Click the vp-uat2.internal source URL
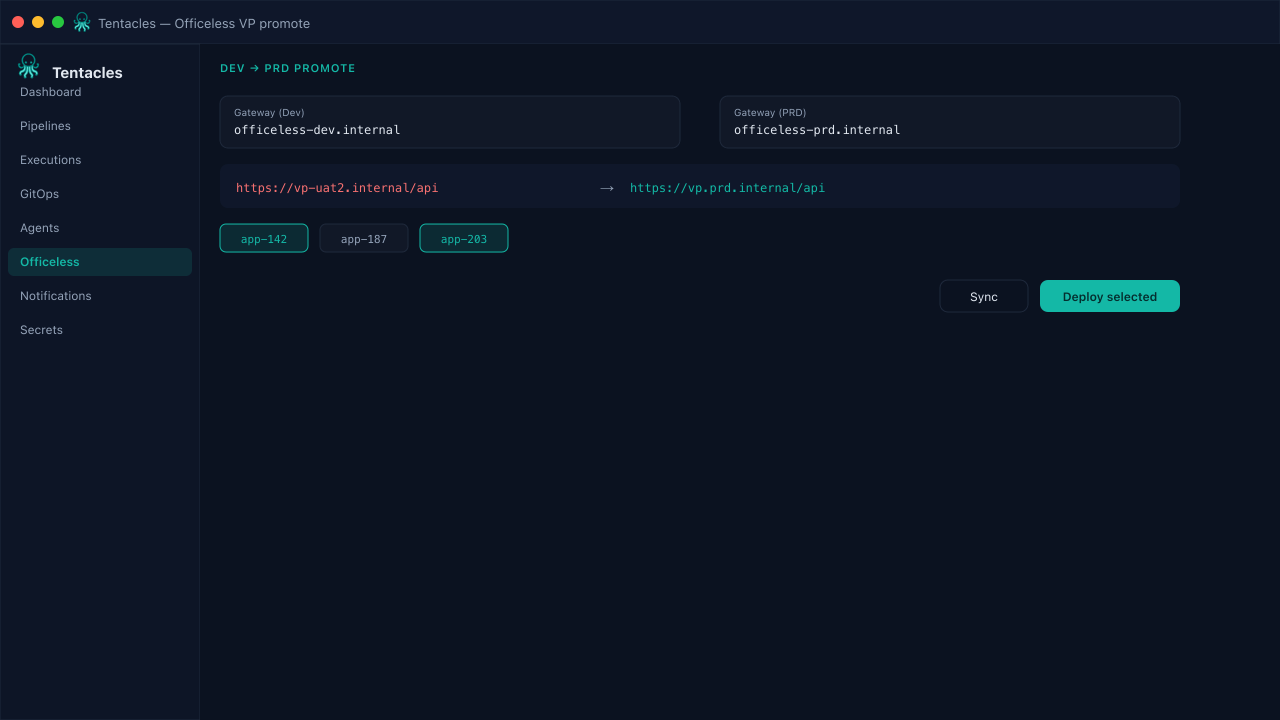This screenshot has width=1280, height=720. pos(337,187)
